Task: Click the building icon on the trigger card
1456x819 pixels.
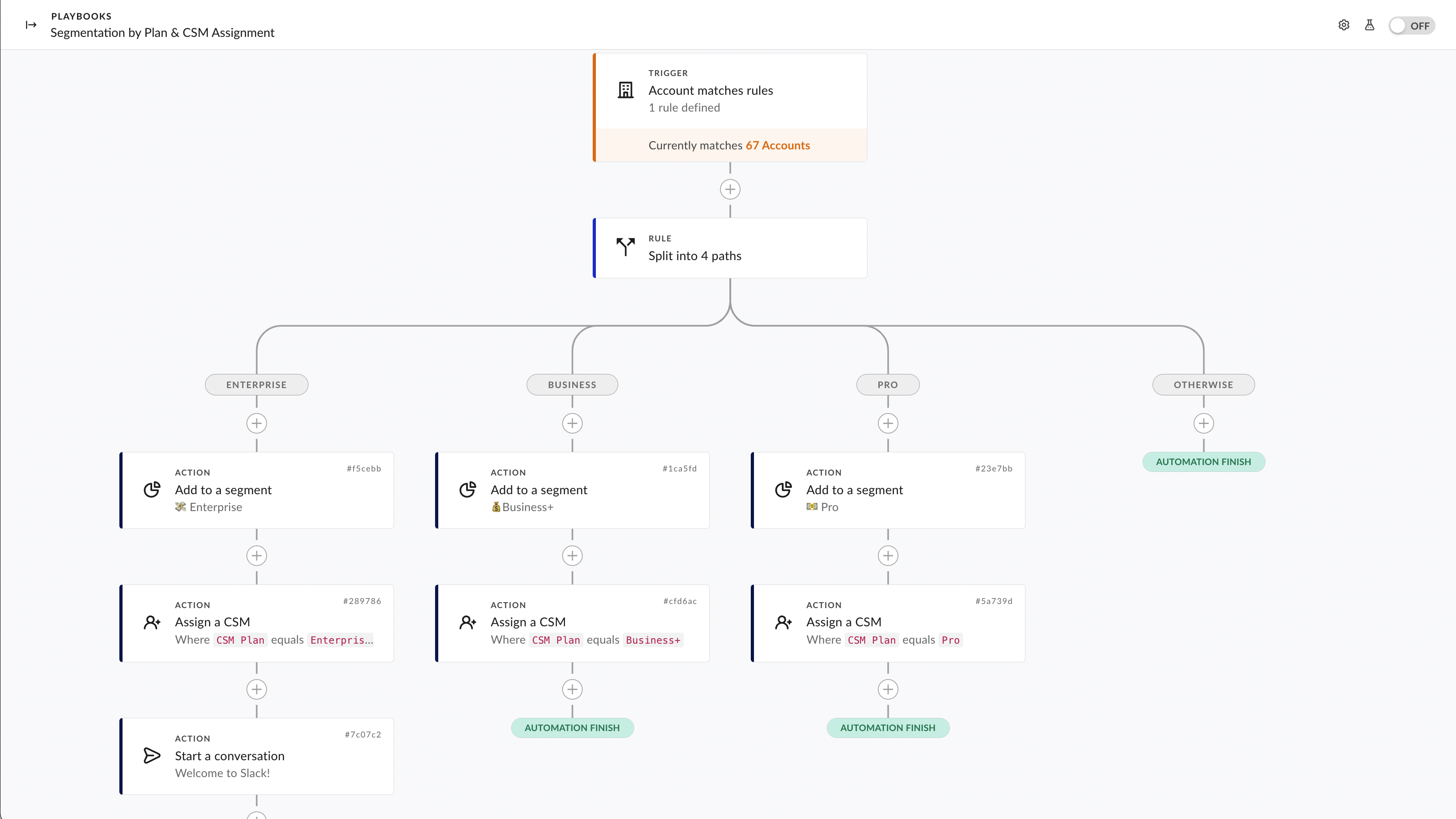Action: pyautogui.click(x=625, y=90)
